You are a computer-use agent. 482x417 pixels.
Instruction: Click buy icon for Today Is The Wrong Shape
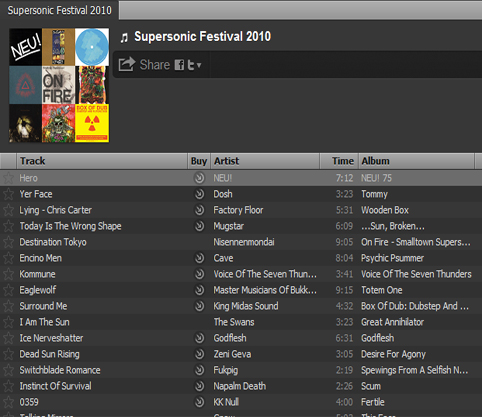[x=199, y=226]
